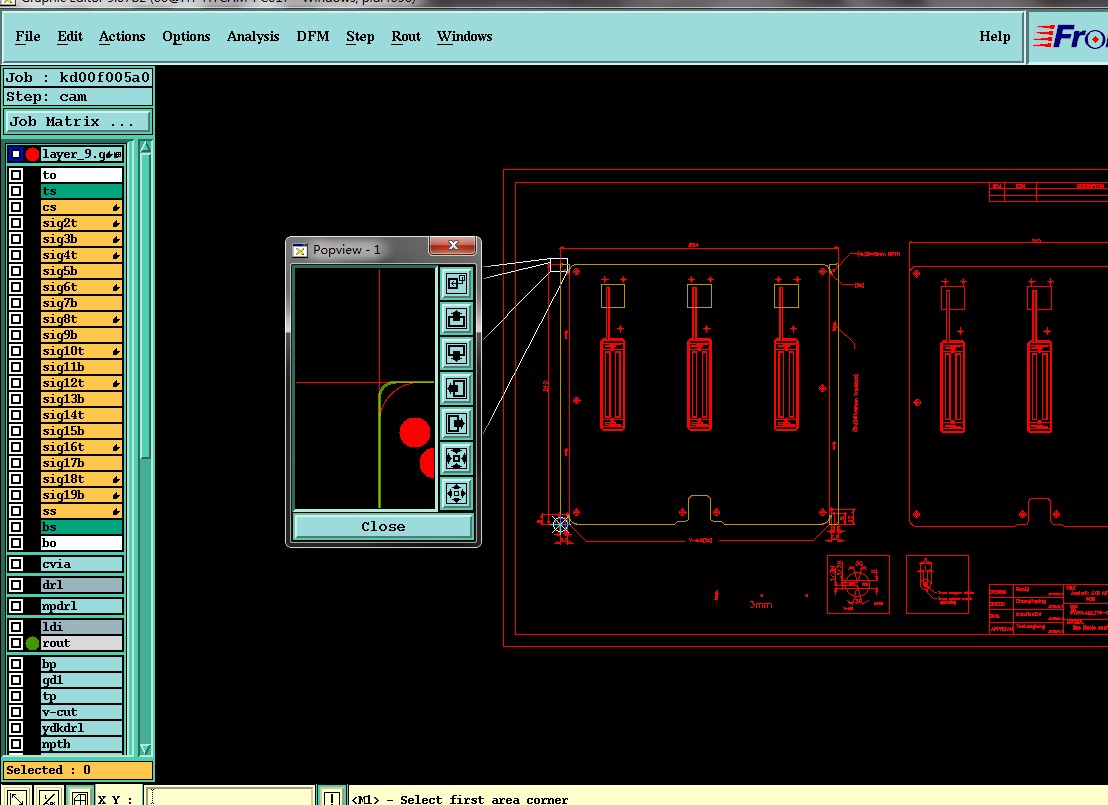Select the sig11b layer row

[81, 368]
